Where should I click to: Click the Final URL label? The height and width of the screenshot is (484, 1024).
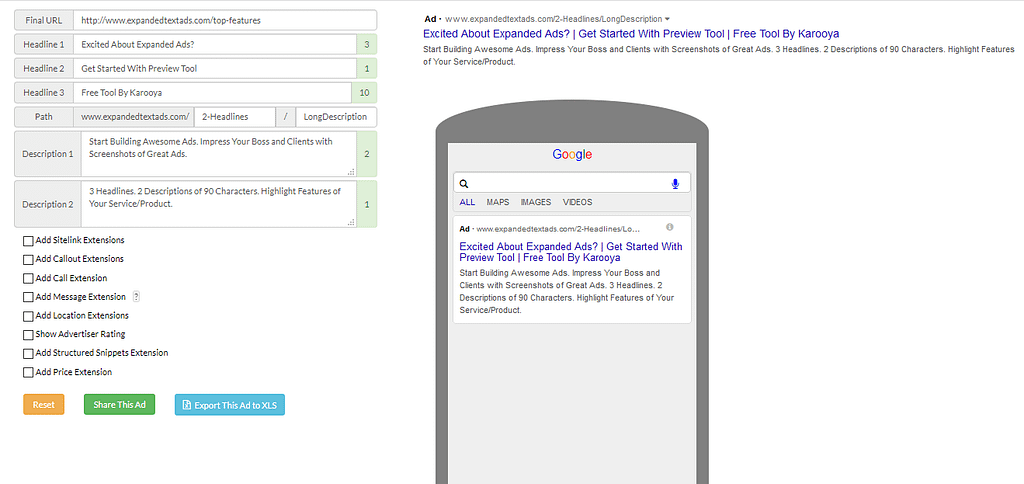tap(44, 20)
